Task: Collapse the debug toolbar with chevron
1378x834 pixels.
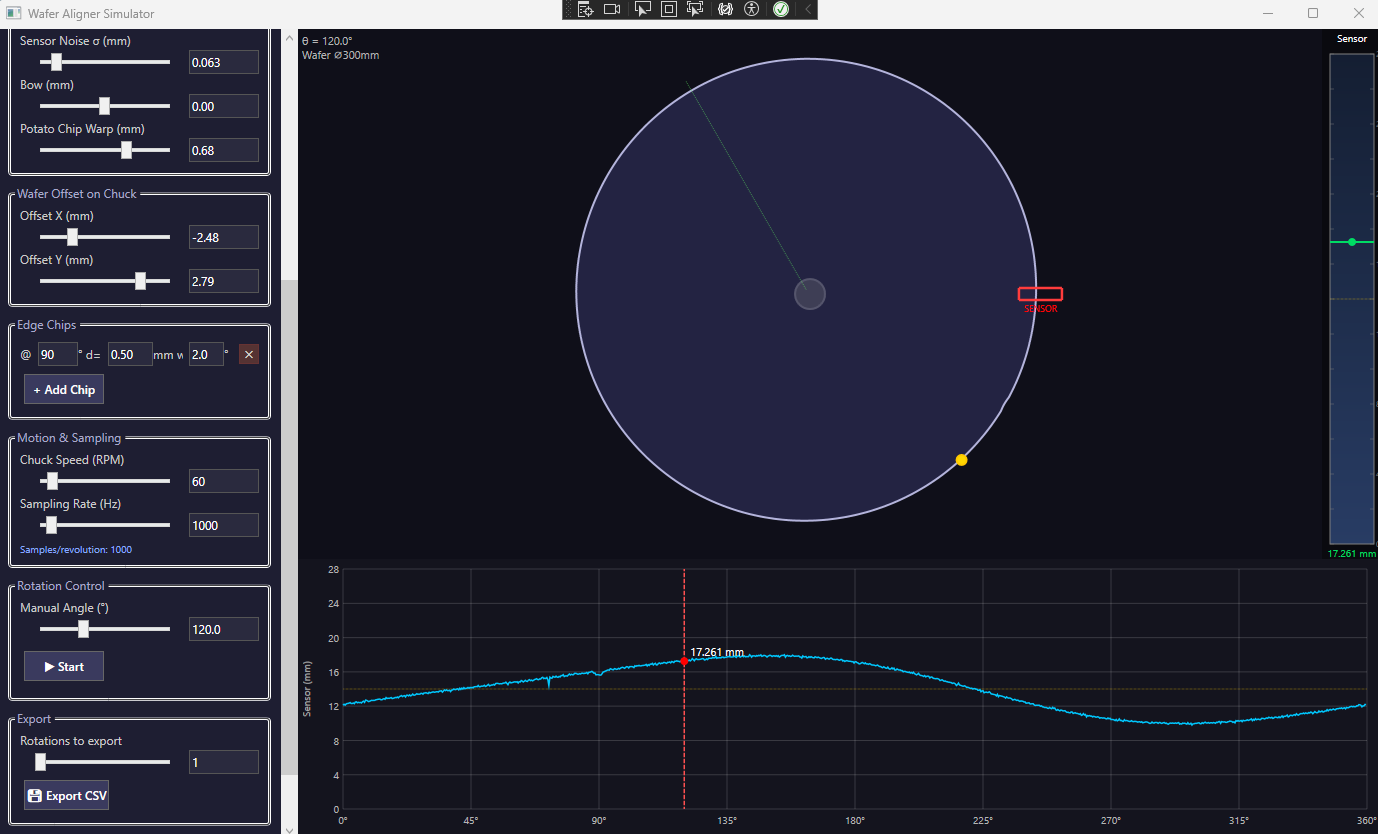Action: click(808, 9)
